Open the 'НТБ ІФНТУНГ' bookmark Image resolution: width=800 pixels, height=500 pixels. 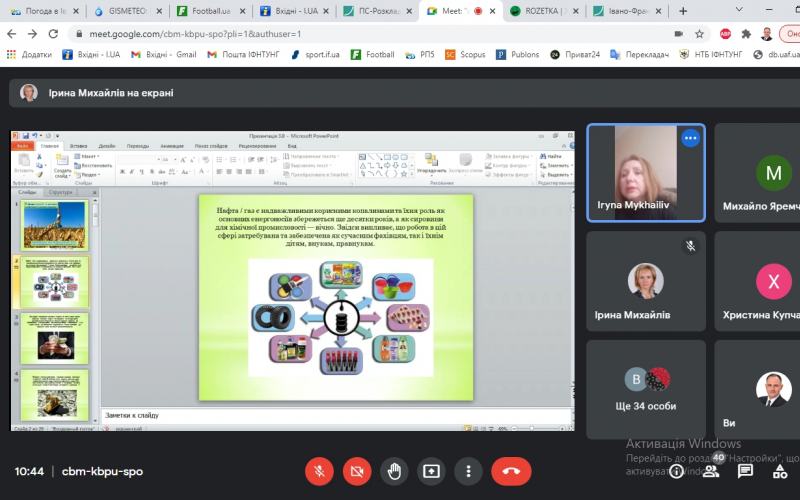tap(710, 54)
